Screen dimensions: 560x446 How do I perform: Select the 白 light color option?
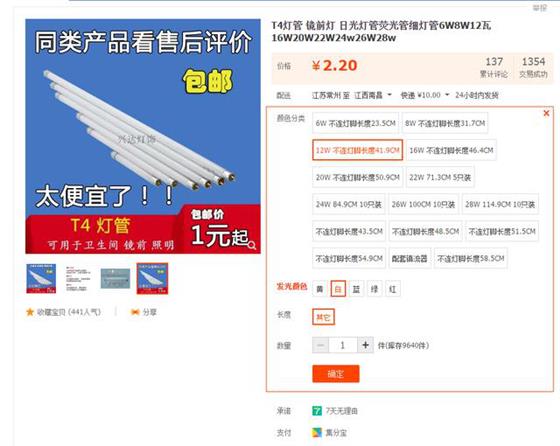[338, 289]
